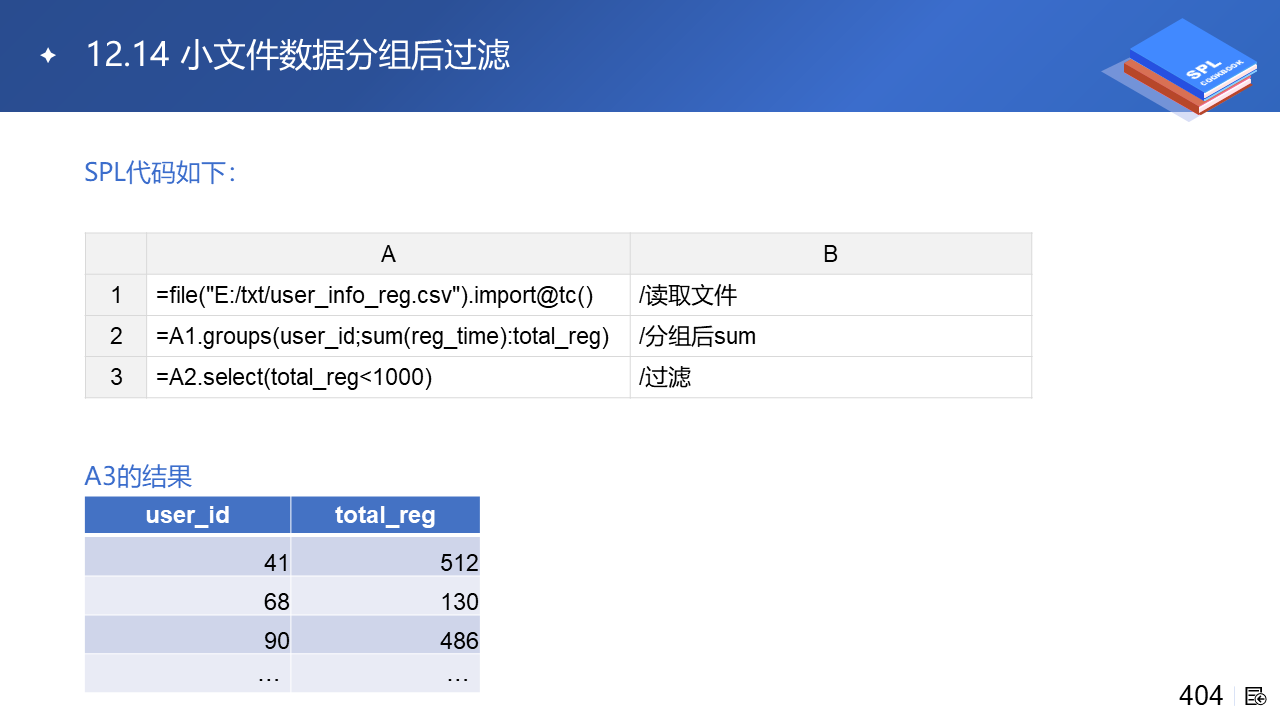Click the total_reg value 512
Image resolution: width=1280 pixels, height=720 pixels.
tap(459, 563)
